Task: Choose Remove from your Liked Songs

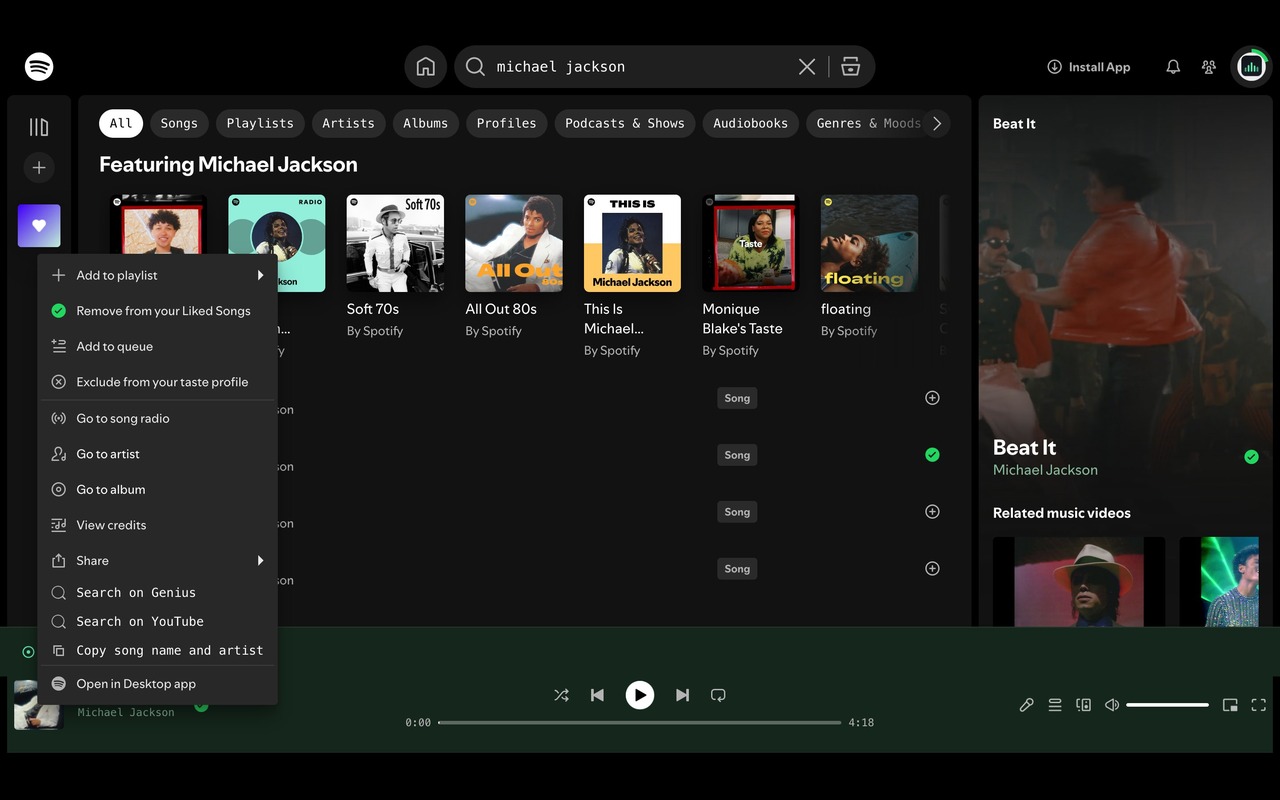Action: click(157, 311)
